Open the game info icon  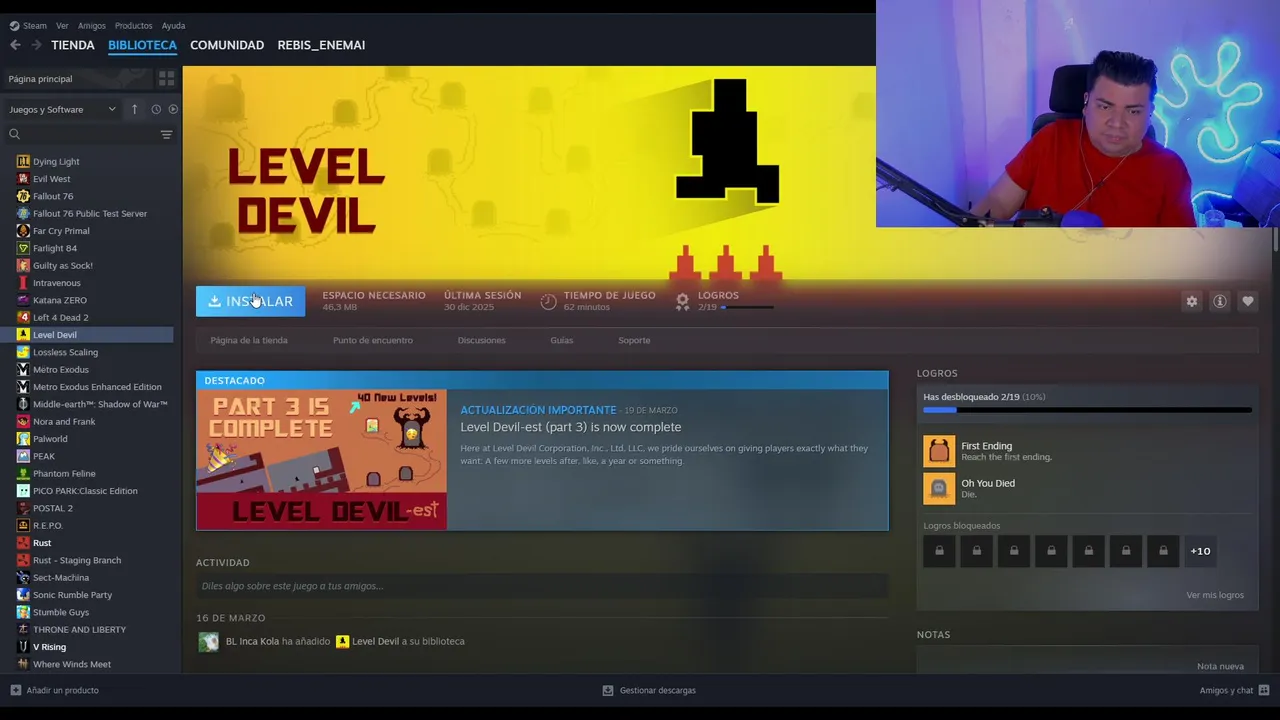point(1219,301)
